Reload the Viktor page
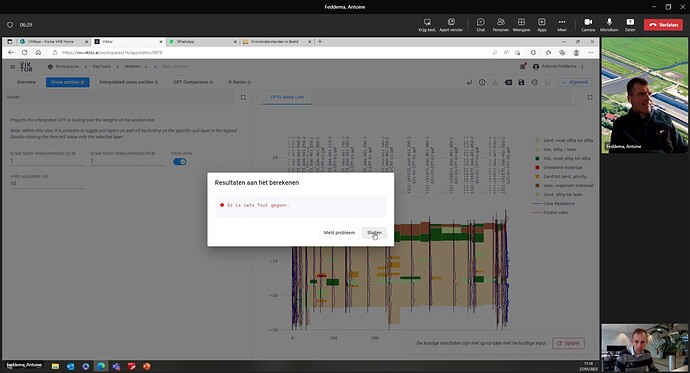The image size is (690, 373). pos(25,52)
